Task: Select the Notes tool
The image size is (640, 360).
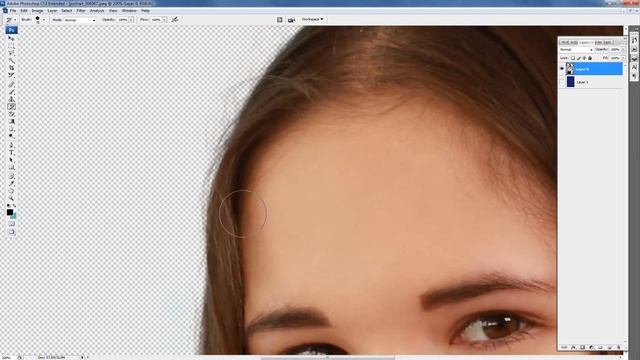Action: point(11,176)
